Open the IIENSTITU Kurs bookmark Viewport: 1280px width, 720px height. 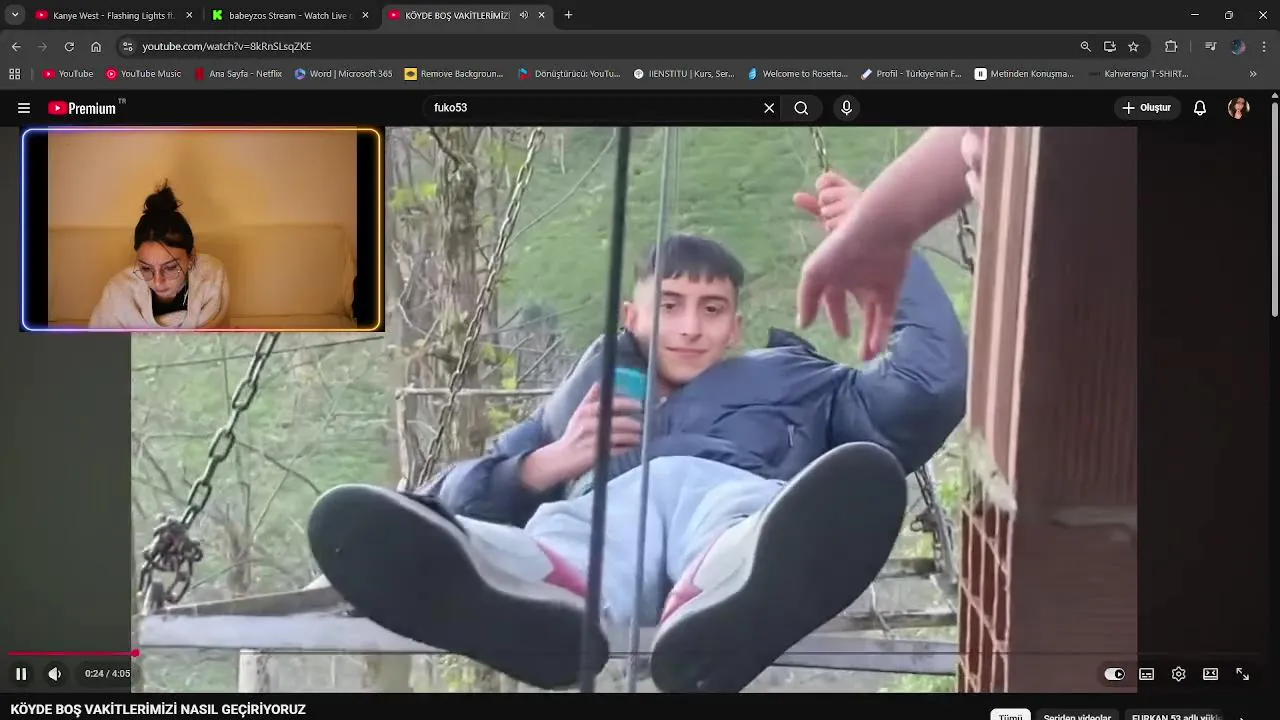[x=684, y=74]
